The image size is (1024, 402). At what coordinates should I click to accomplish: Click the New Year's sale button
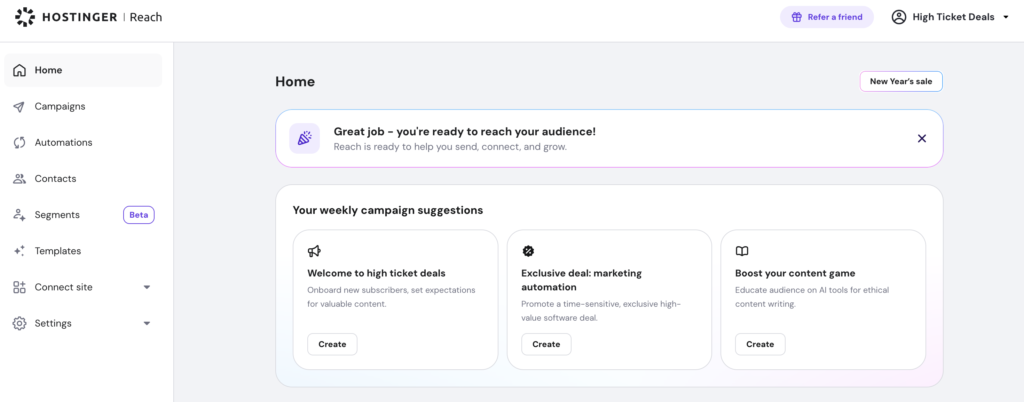click(x=901, y=82)
